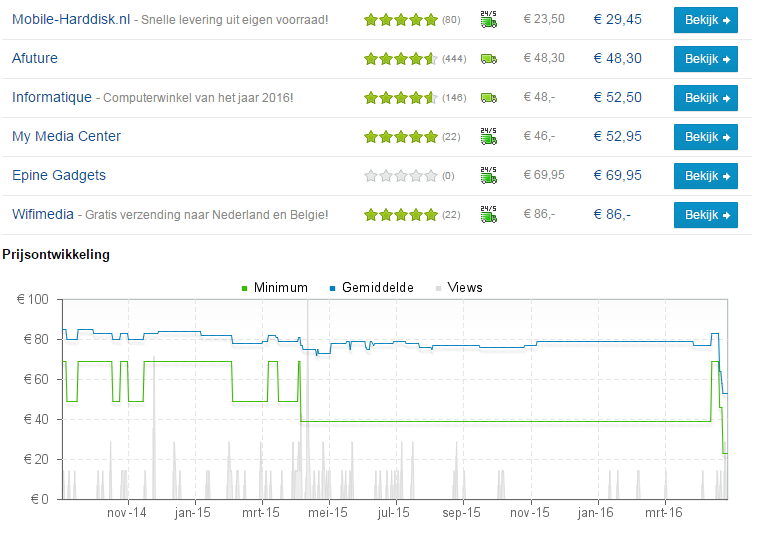Viewport: 763px width, 538px height.
Task: Click base price € 46,- for My Media Center
Action: (x=539, y=136)
